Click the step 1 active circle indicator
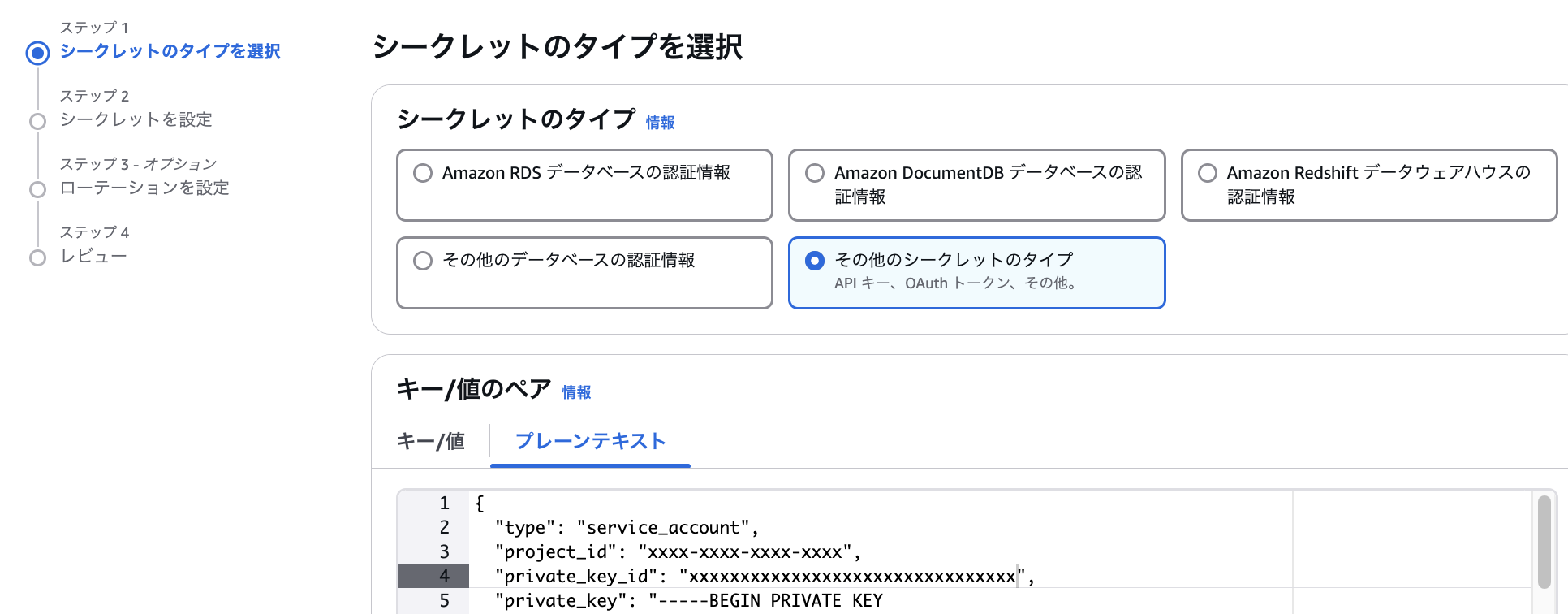1568x614 pixels. click(x=37, y=53)
